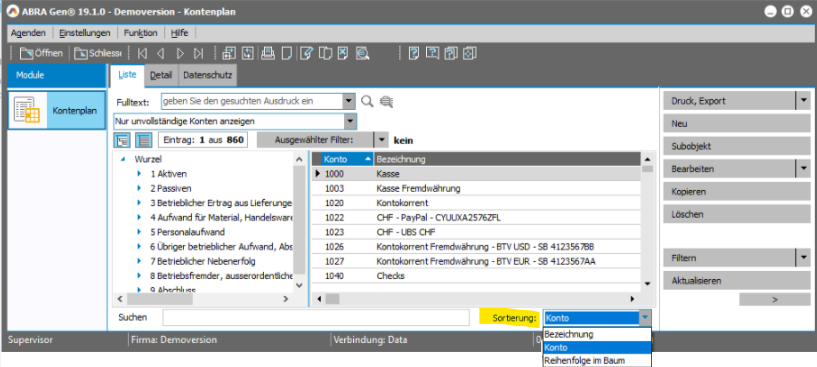Select the Liste tab
This screenshot has height=367, width=817.
click(127, 75)
